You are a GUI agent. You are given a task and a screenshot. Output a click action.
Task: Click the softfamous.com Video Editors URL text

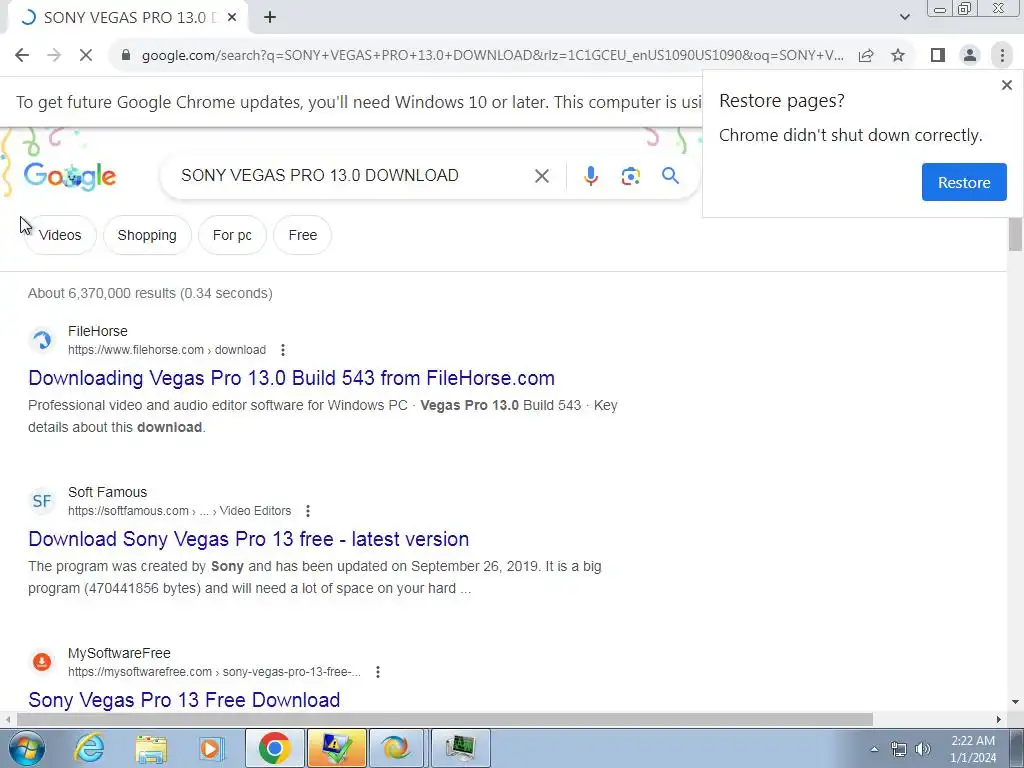pos(180,511)
